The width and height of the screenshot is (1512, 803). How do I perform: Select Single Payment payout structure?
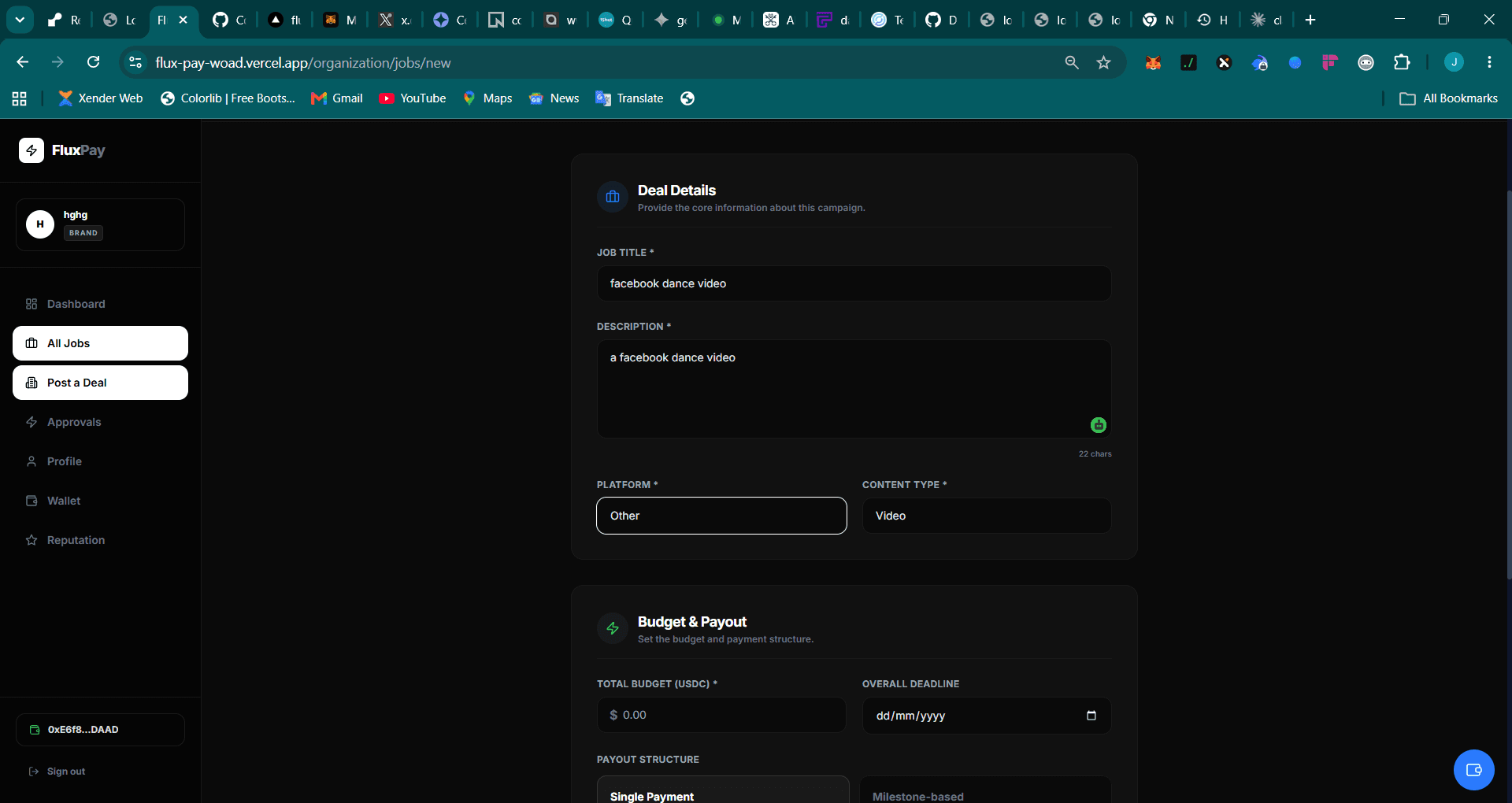coord(723,790)
